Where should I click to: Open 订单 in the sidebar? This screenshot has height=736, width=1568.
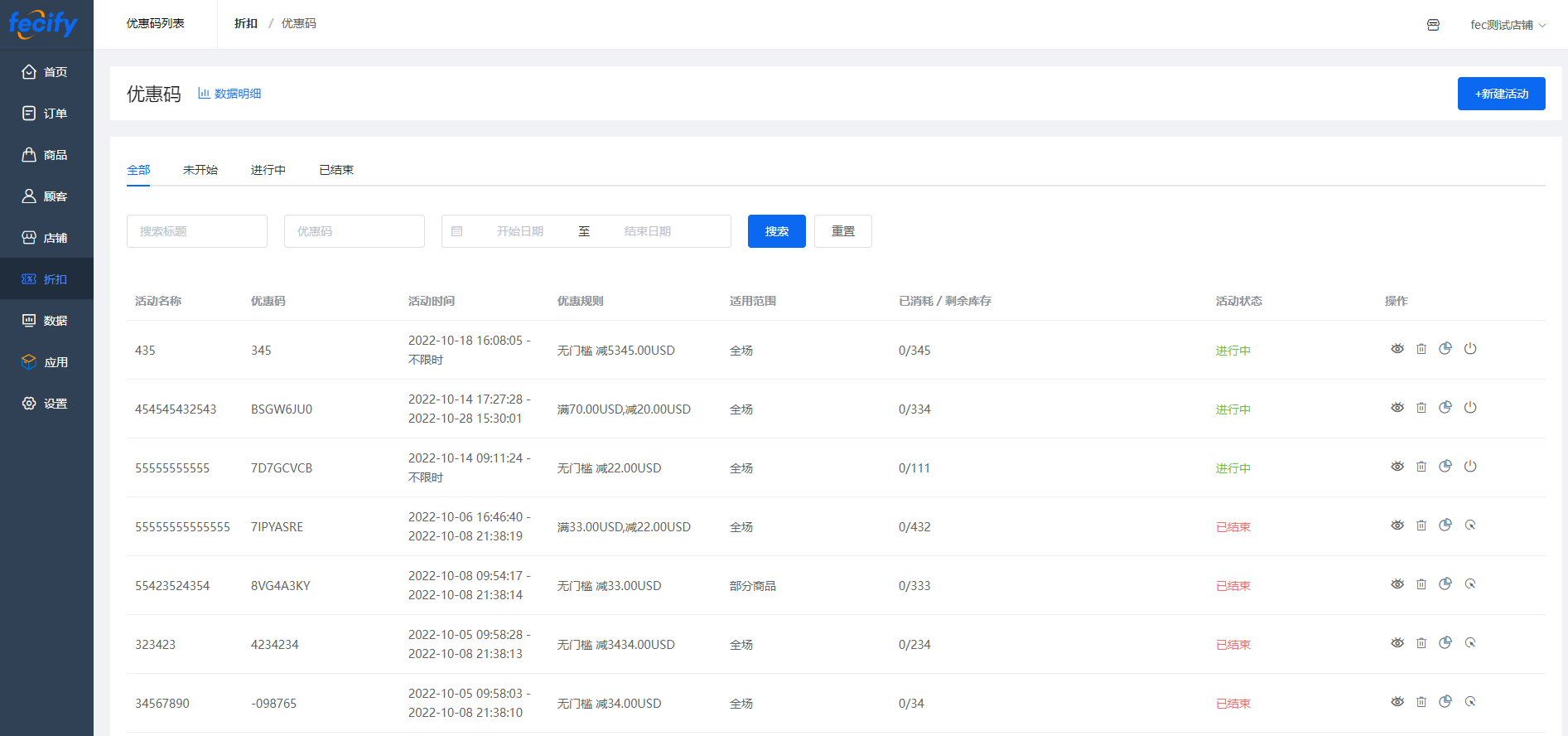(x=46, y=114)
